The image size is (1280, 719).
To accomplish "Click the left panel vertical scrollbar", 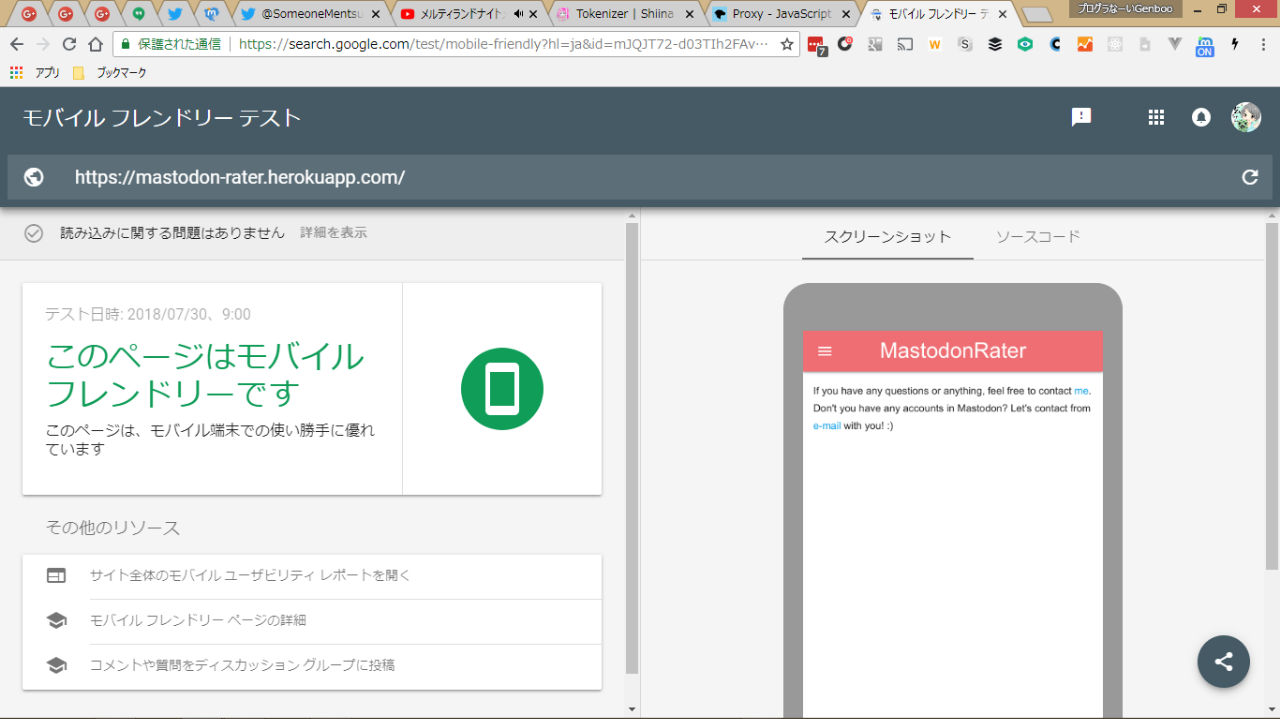I will [631, 450].
